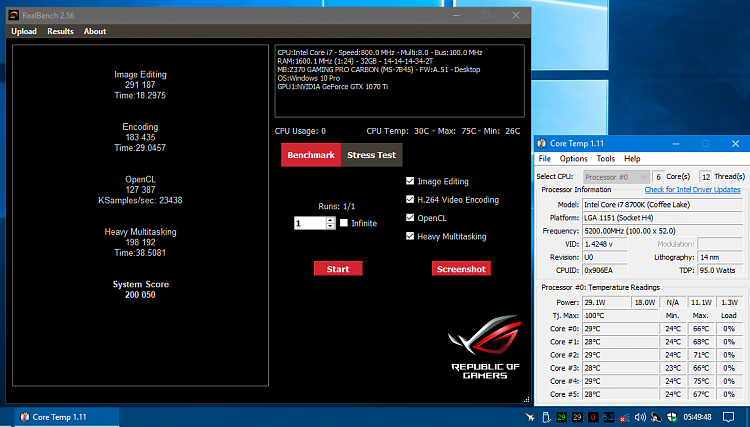Image resolution: width=750 pixels, height=427 pixels.
Task: Click the white 29 temperature tray icon
Action: pos(577,417)
